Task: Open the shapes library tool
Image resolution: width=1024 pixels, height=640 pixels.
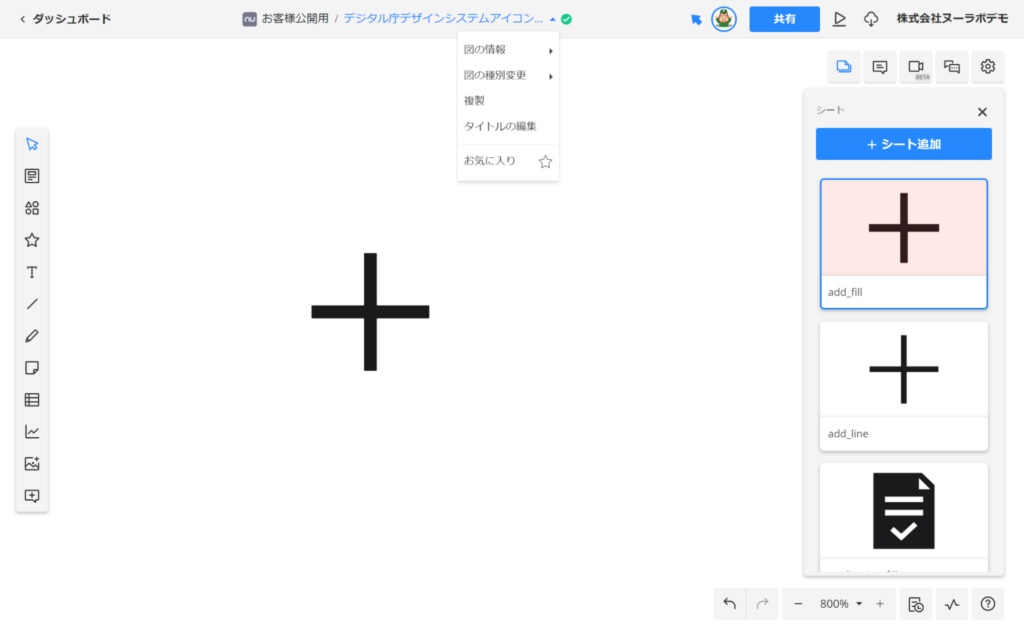Action: (32, 208)
